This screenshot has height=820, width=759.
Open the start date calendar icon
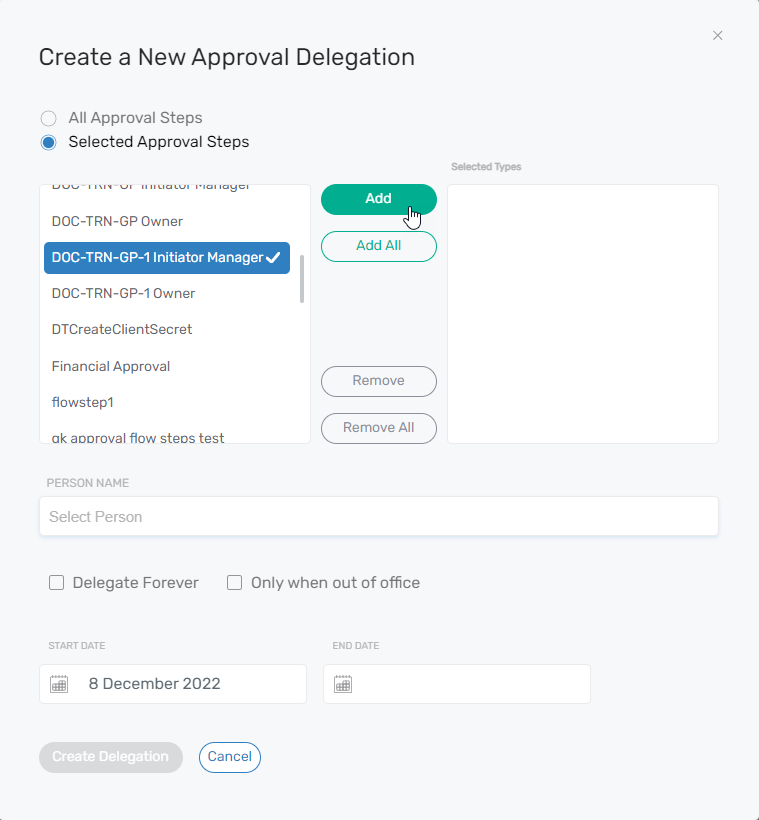coord(58,683)
